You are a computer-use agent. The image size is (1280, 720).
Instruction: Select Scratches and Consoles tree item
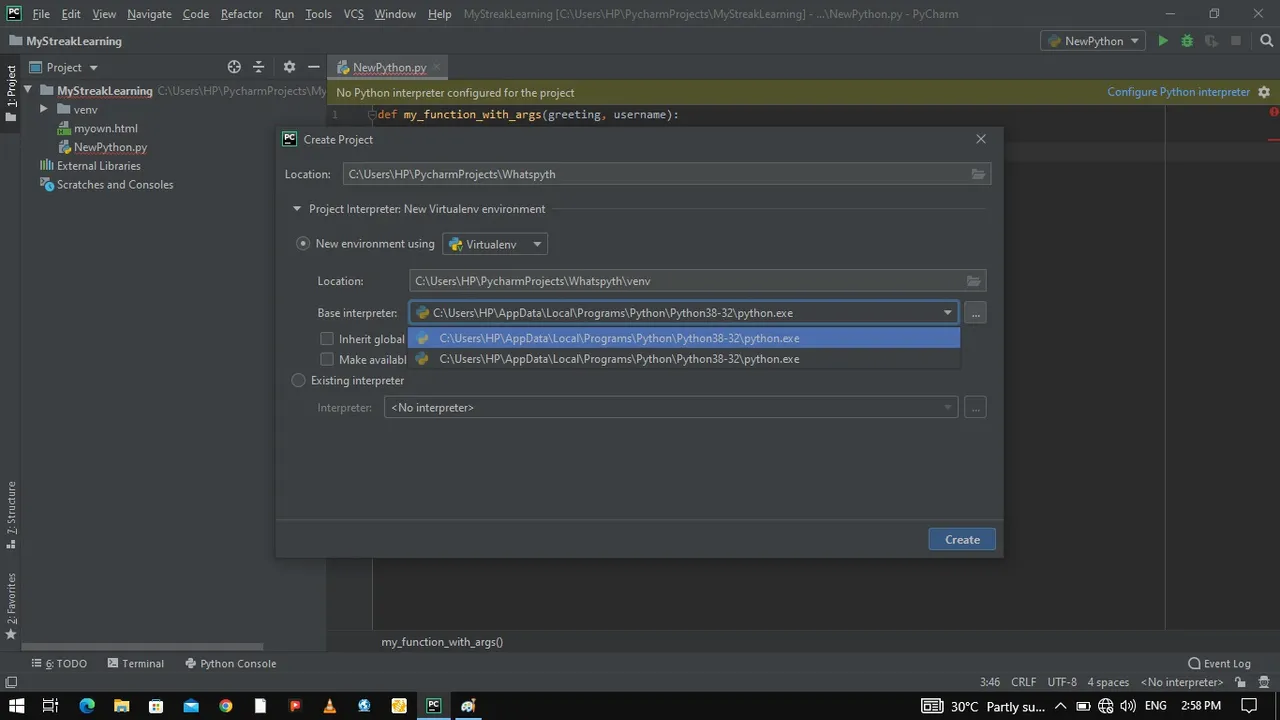coord(107,184)
